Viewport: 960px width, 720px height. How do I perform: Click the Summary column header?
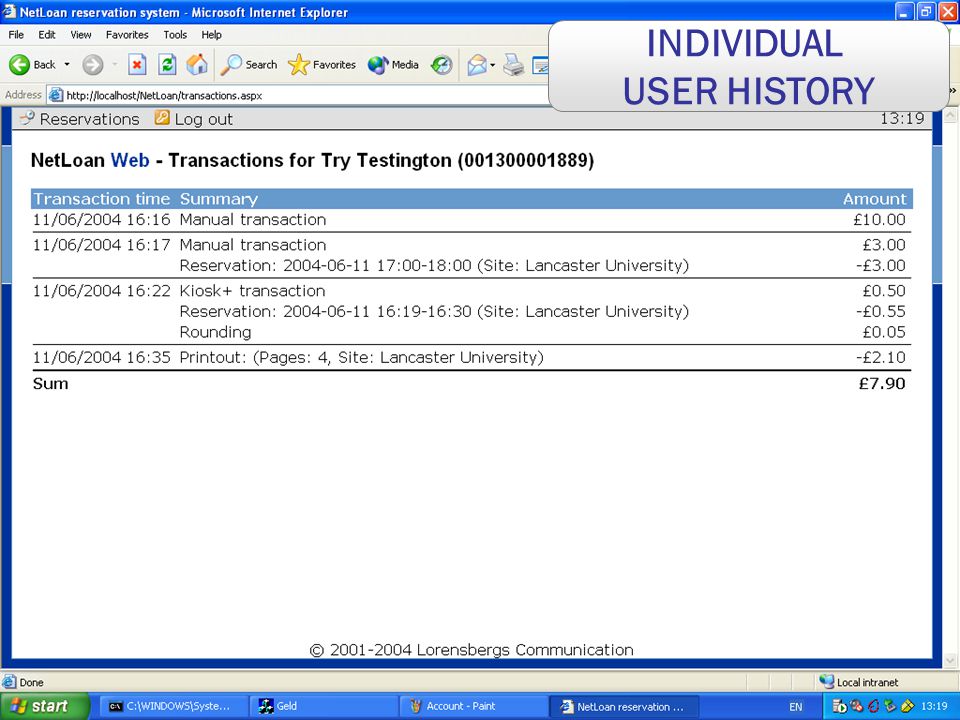click(219, 199)
